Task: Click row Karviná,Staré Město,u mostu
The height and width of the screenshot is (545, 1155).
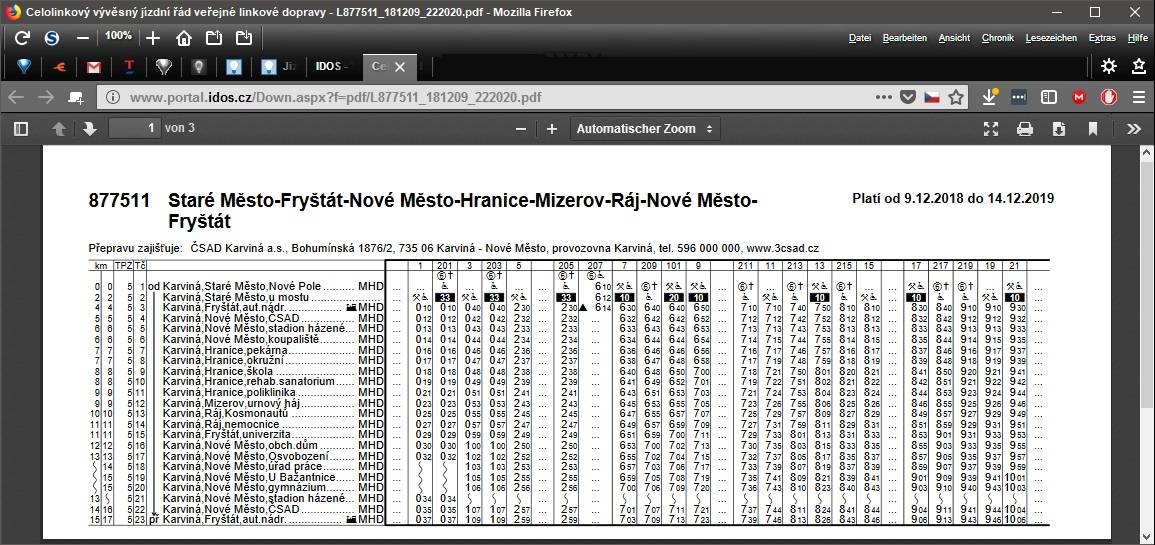Action: [x=567, y=298]
